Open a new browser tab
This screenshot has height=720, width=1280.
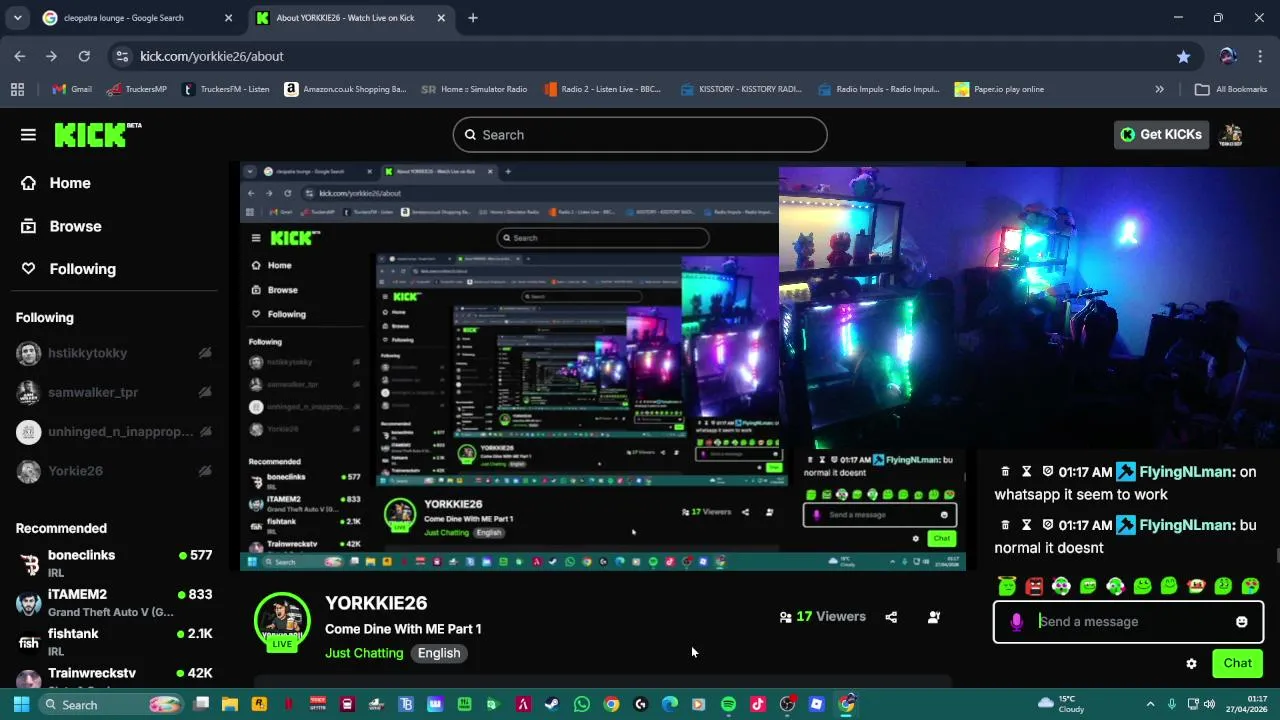click(473, 18)
